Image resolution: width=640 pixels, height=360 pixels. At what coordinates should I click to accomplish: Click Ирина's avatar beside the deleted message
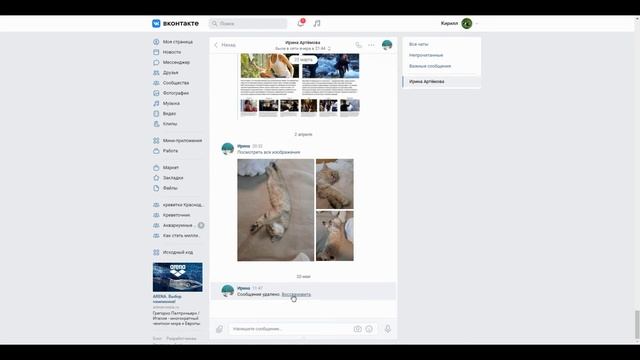click(227, 291)
